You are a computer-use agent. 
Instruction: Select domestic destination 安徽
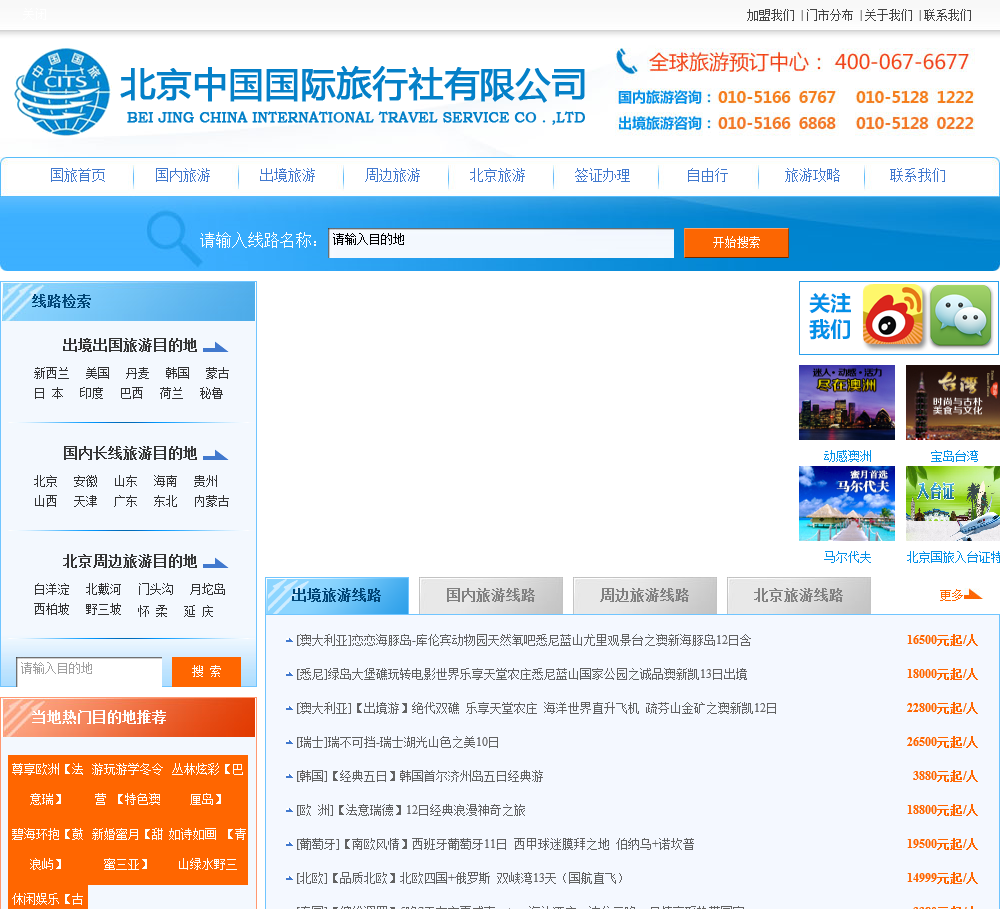(85, 481)
